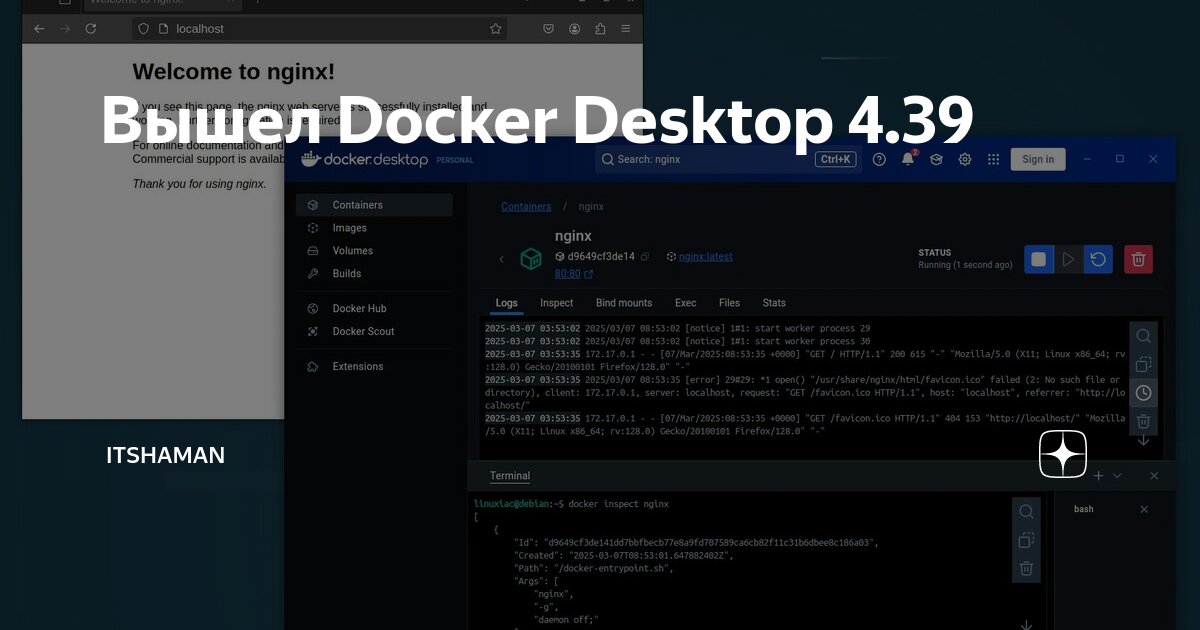Collapse the container details with the back chevron
Viewport: 1200px width, 630px height.
501,257
